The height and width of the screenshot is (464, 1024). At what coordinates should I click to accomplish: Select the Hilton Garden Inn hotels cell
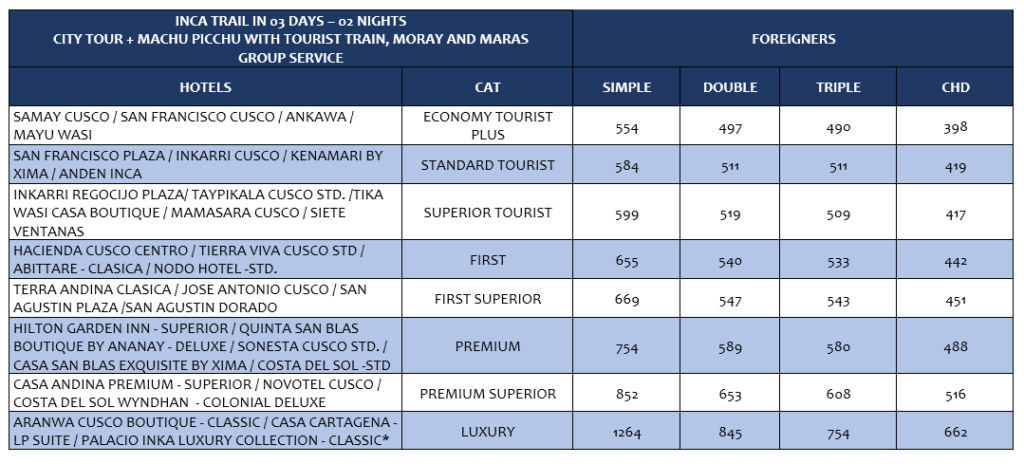(x=206, y=346)
